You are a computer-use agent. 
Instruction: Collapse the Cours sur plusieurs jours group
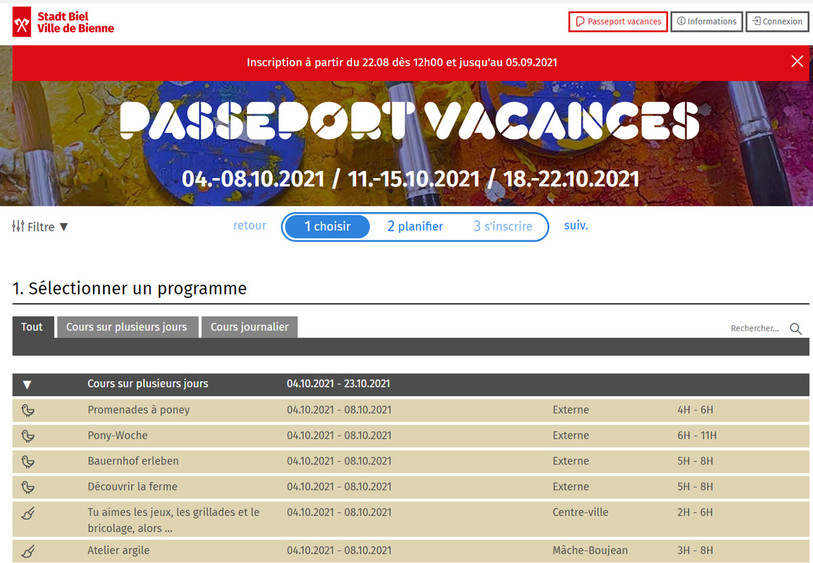pos(27,384)
